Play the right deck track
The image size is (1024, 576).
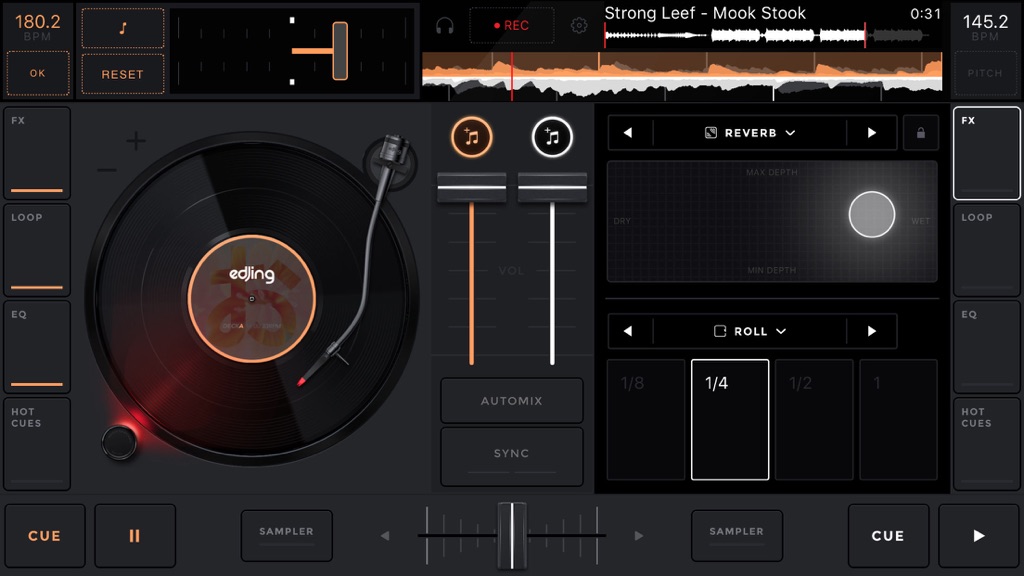pos(978,536)
